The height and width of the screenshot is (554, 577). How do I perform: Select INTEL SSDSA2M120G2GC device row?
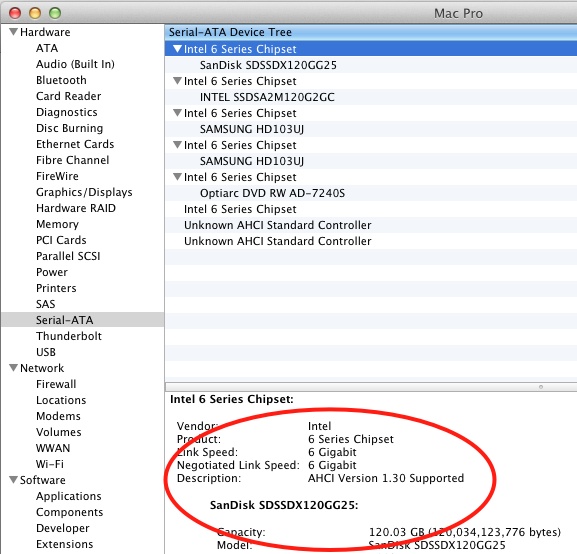click(371, 97)
